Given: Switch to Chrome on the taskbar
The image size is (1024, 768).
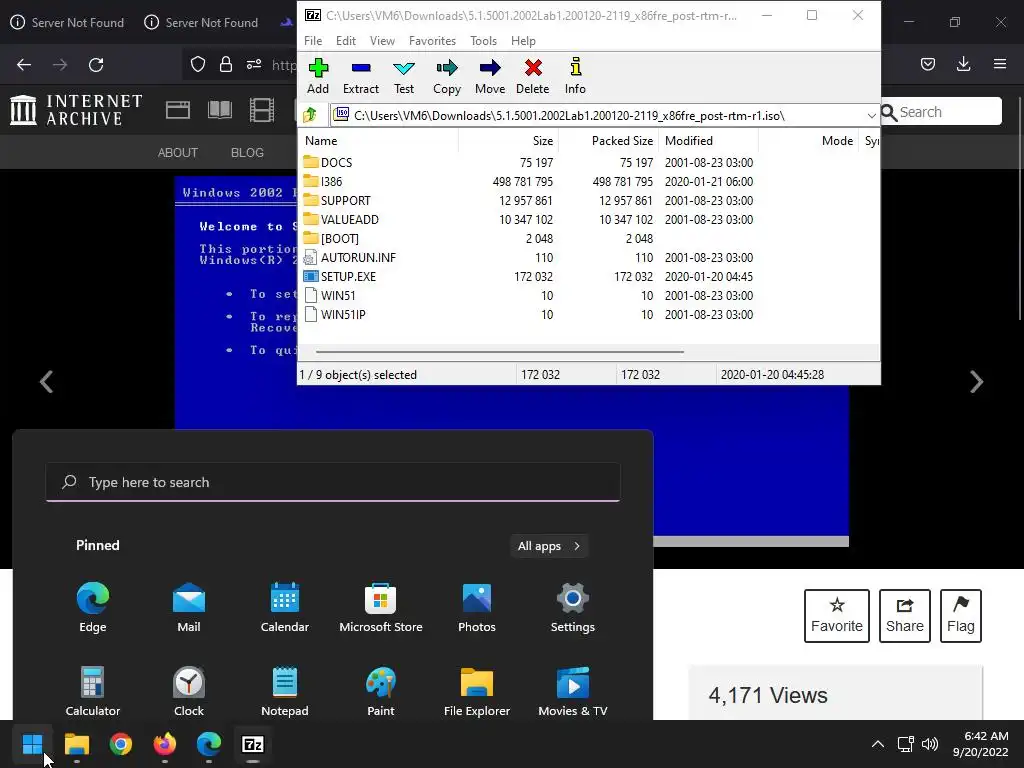Looking at the screenshot, I should coord(121,744).
